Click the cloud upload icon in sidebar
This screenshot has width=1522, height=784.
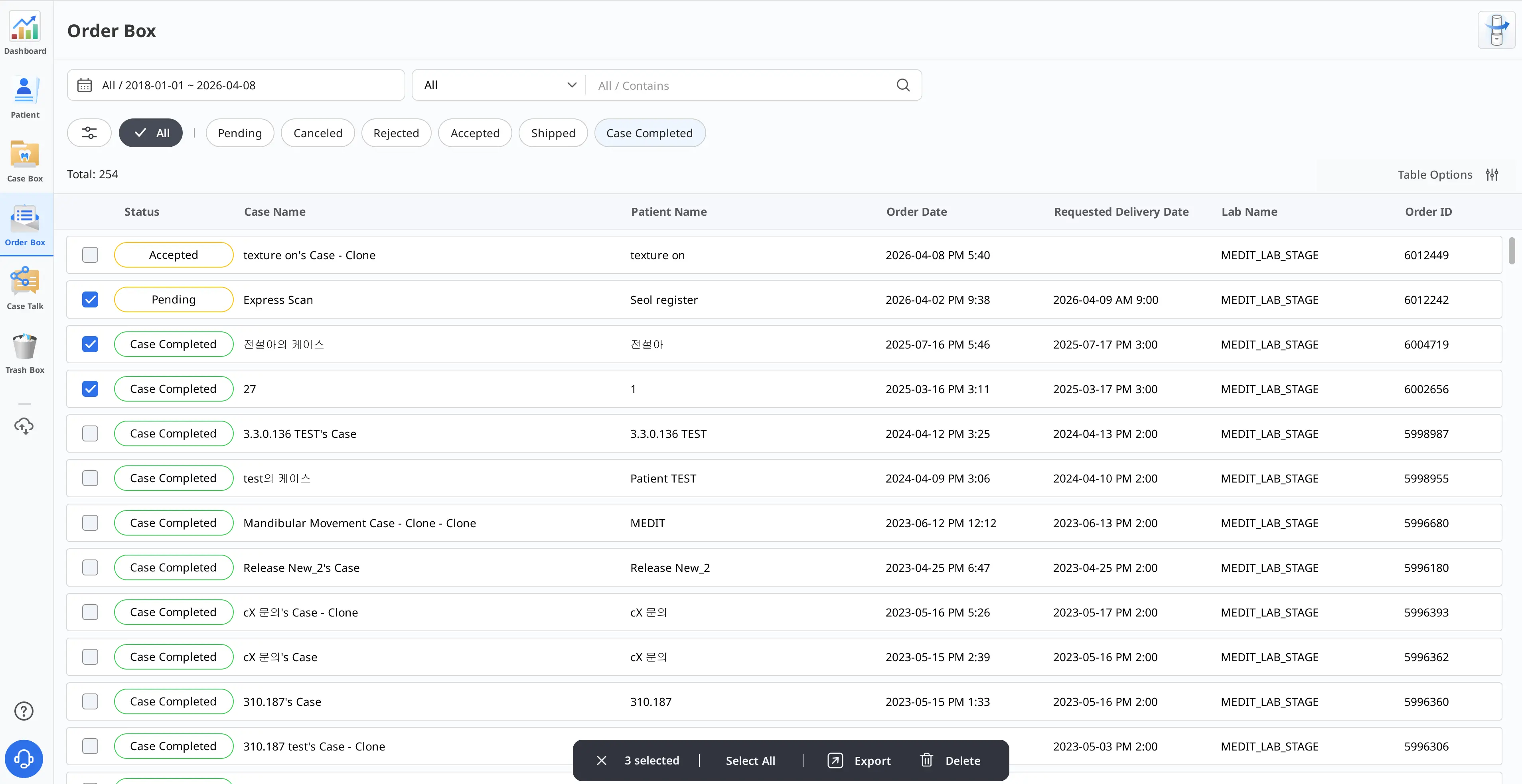pos(24,425)
